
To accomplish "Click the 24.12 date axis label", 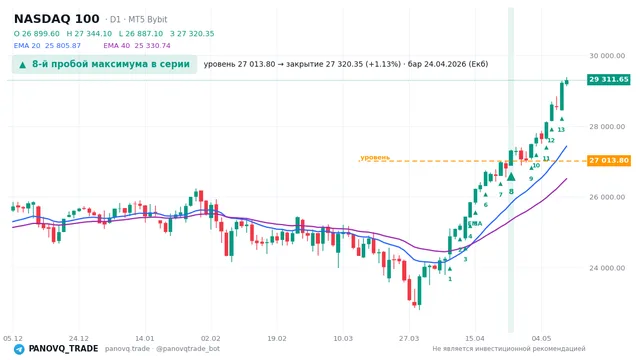I will pos(79,338).
